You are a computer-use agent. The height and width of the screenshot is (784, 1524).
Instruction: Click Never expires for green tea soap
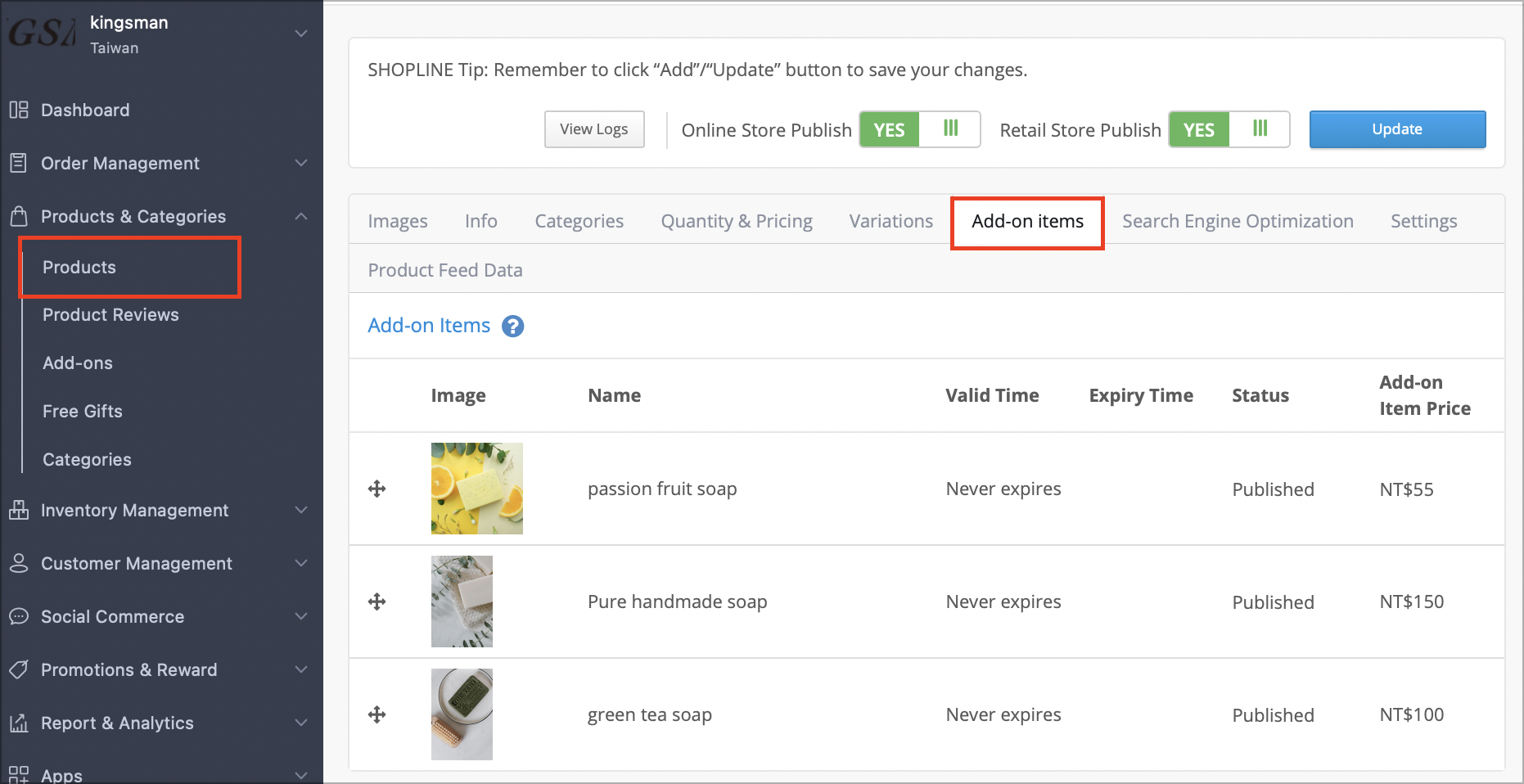pos(1003,715)
